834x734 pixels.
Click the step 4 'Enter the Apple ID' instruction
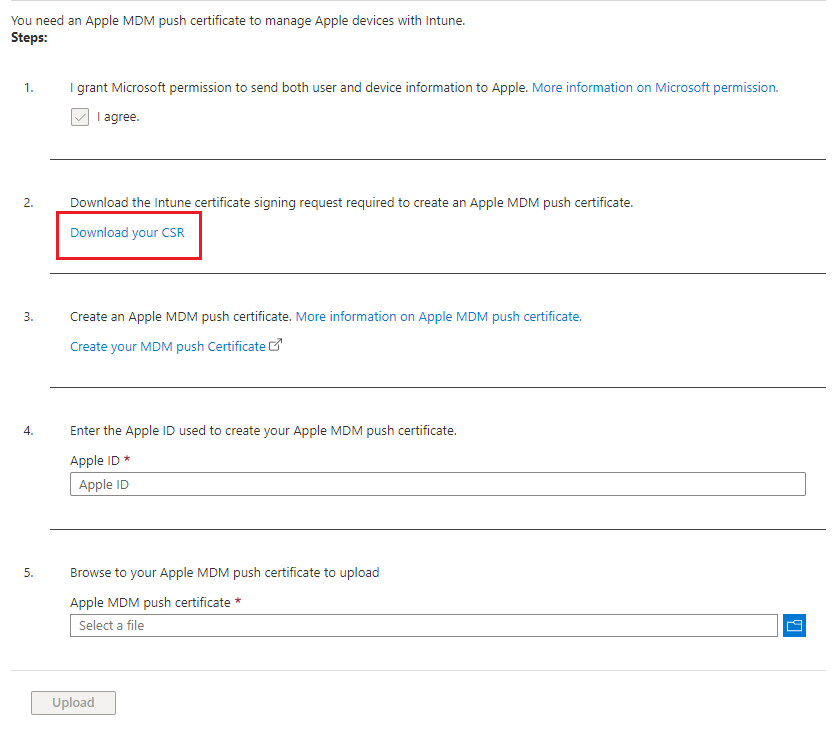click(262, 431)
